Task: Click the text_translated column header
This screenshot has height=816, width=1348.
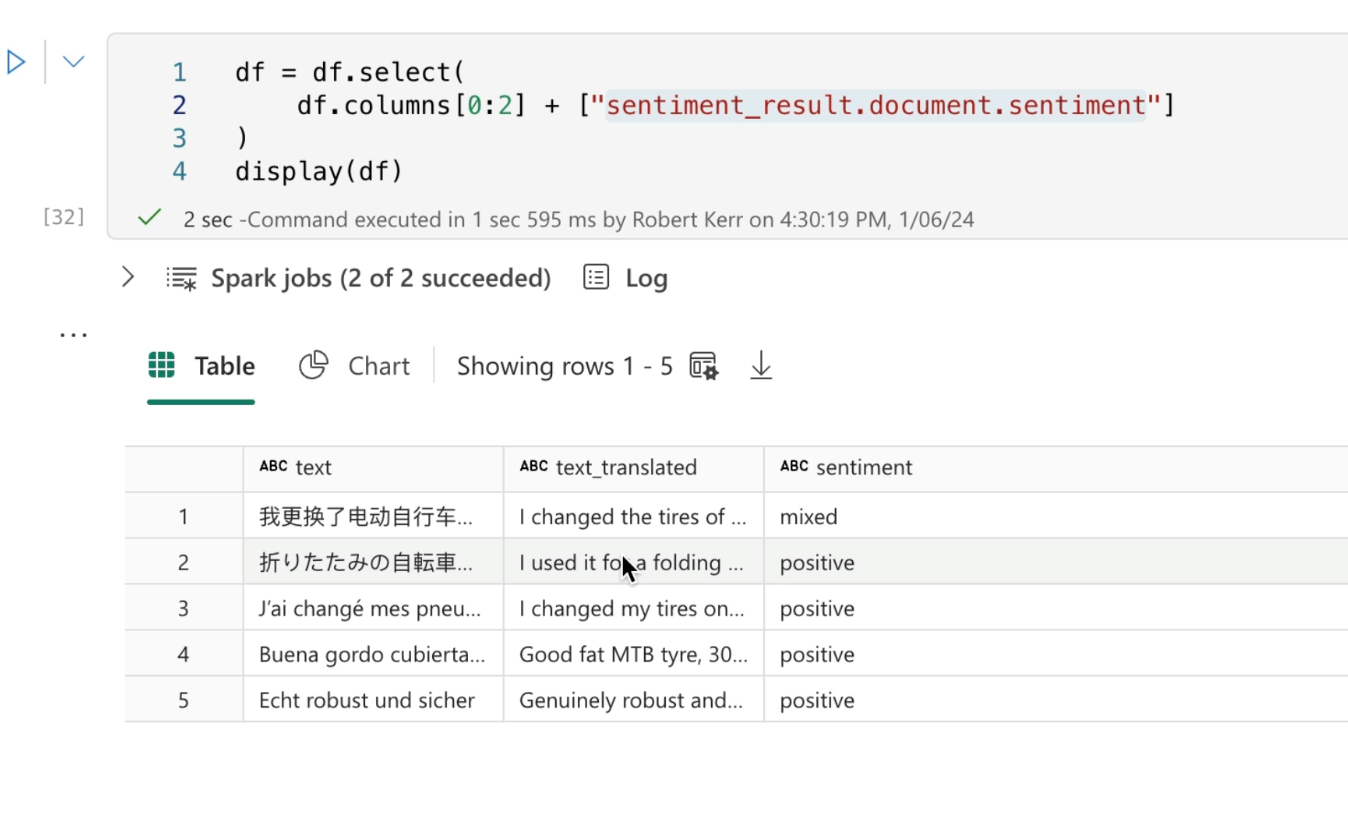Action: pyautogui.click(x=626, y=467)
